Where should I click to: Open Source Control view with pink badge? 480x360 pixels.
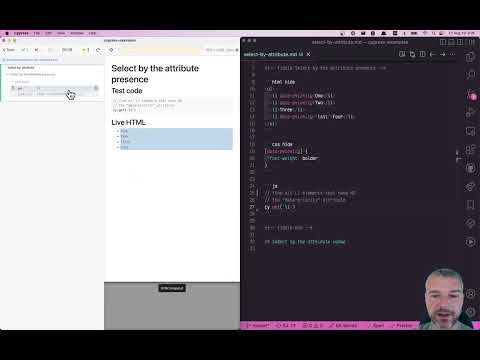pyautogui.click(x=470, y=95)
